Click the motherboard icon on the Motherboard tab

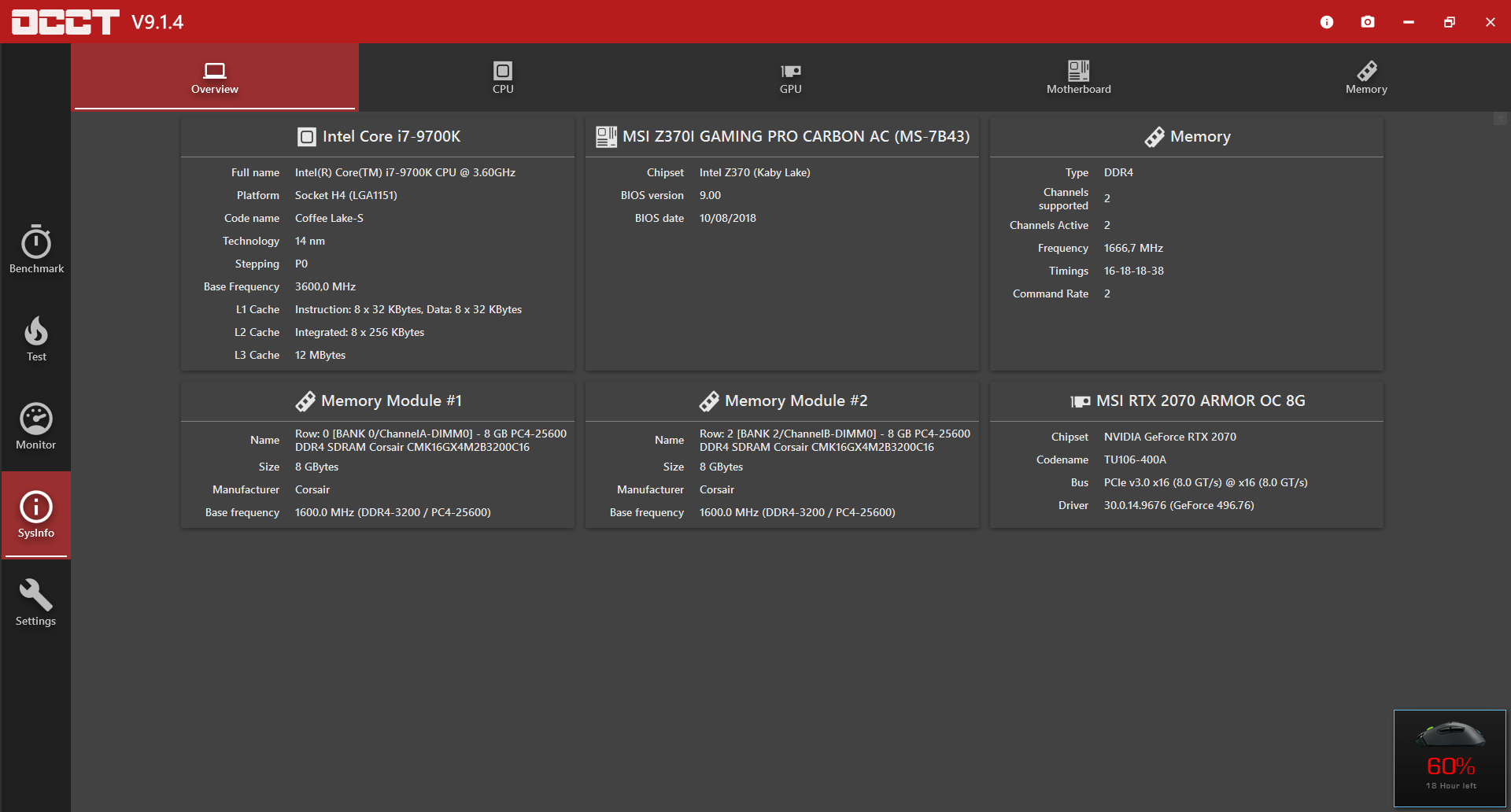(x=1078, y=69)
